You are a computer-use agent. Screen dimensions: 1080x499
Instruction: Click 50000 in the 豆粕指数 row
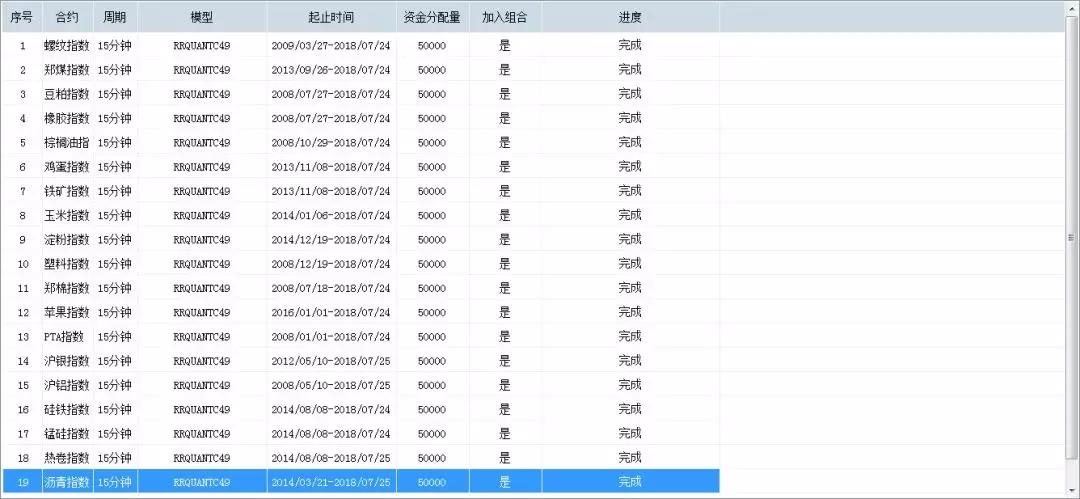(x=433, y=94)
